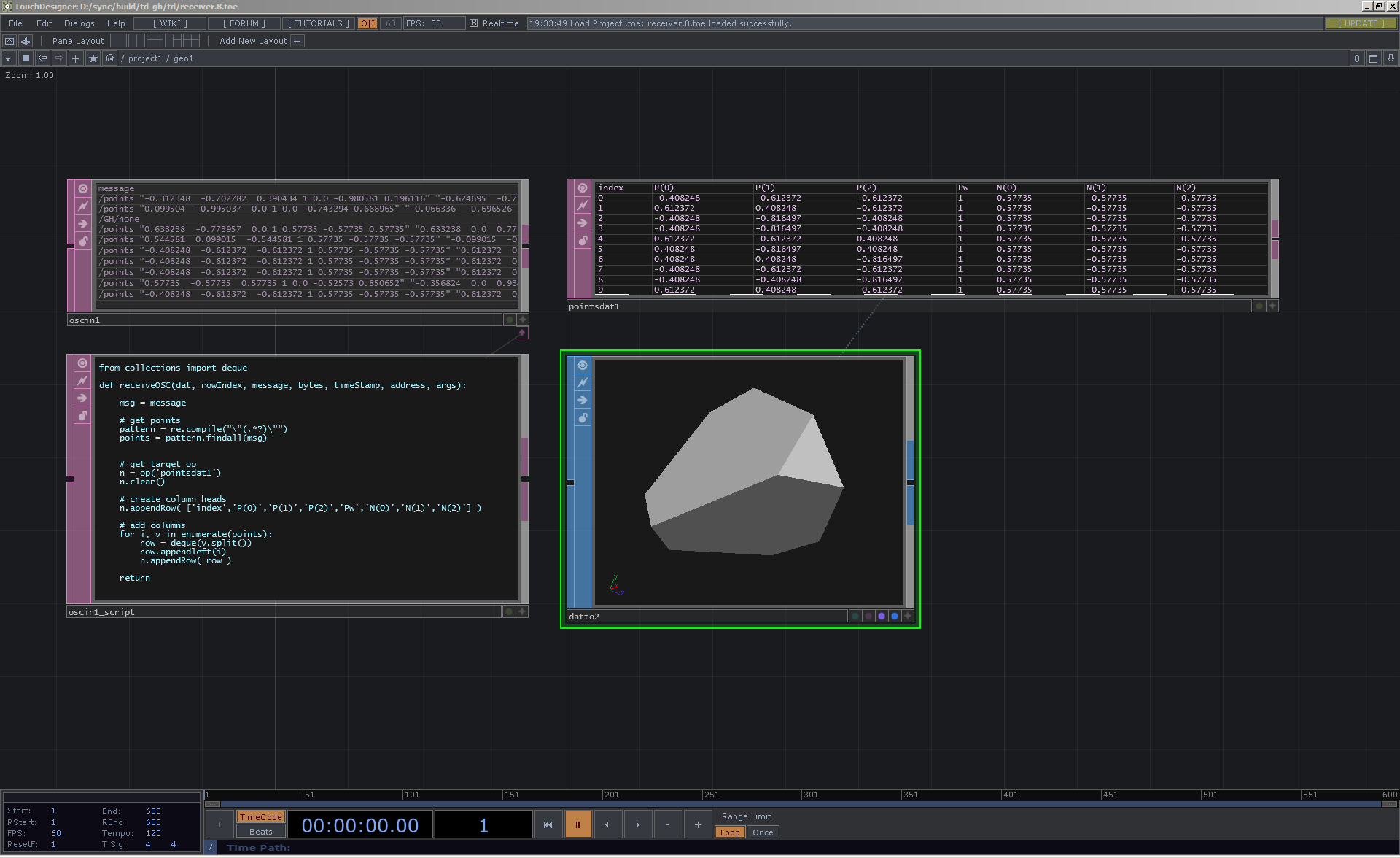
Task: Toggle the Realtime checkbox
Action: [x=474, y=23]
